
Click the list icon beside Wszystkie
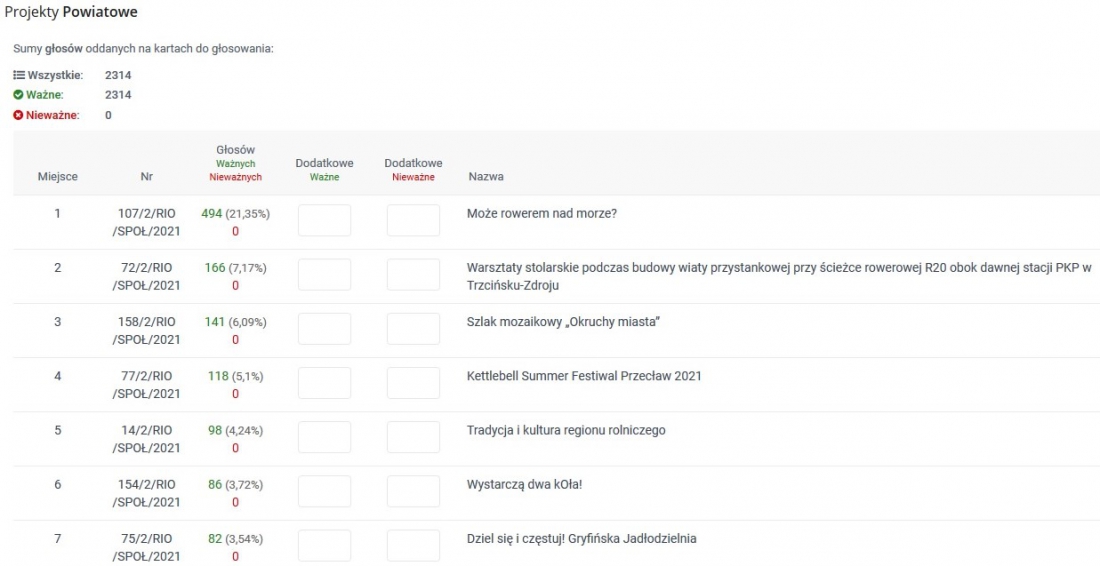tap(19, 75)
